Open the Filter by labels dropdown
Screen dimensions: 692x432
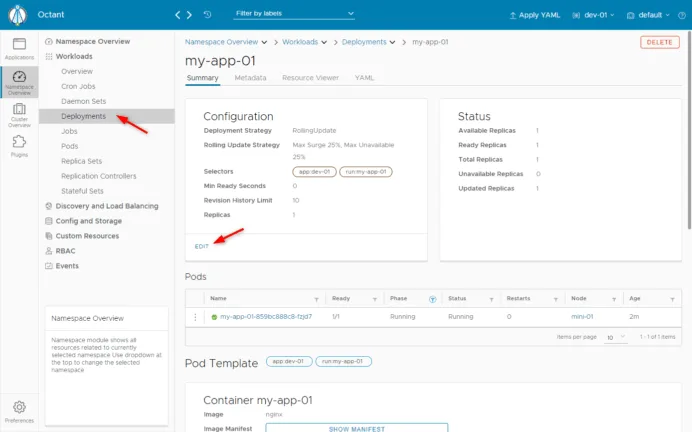click(294, 14)
